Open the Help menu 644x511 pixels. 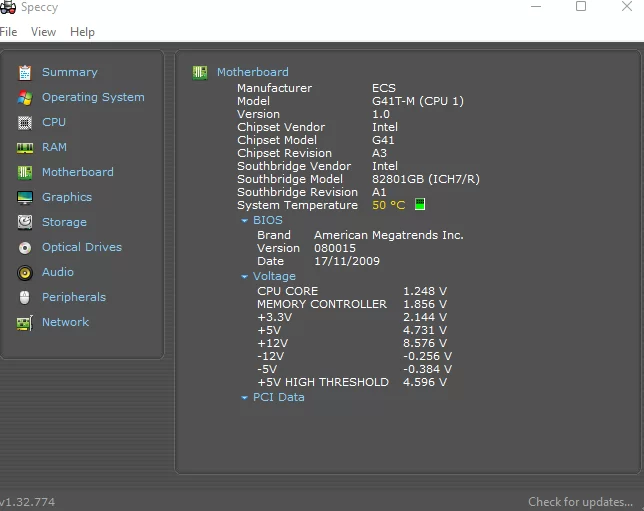pos(82,32)
